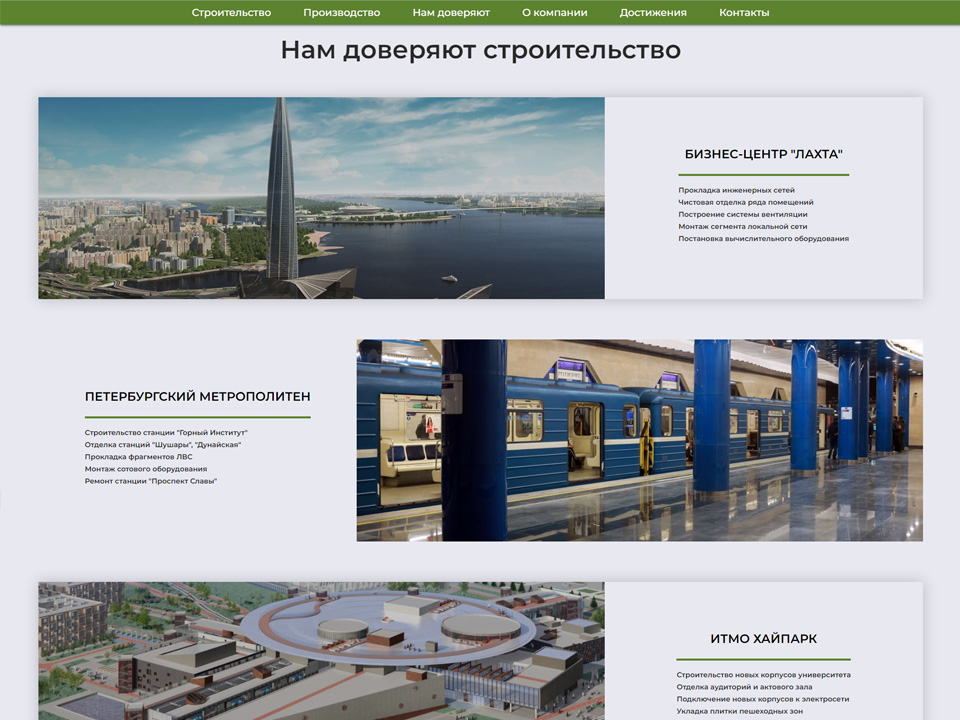Click Отделка аудиторий и актового зала
This screenshot has width=960, height=720.
pos(744,687)
